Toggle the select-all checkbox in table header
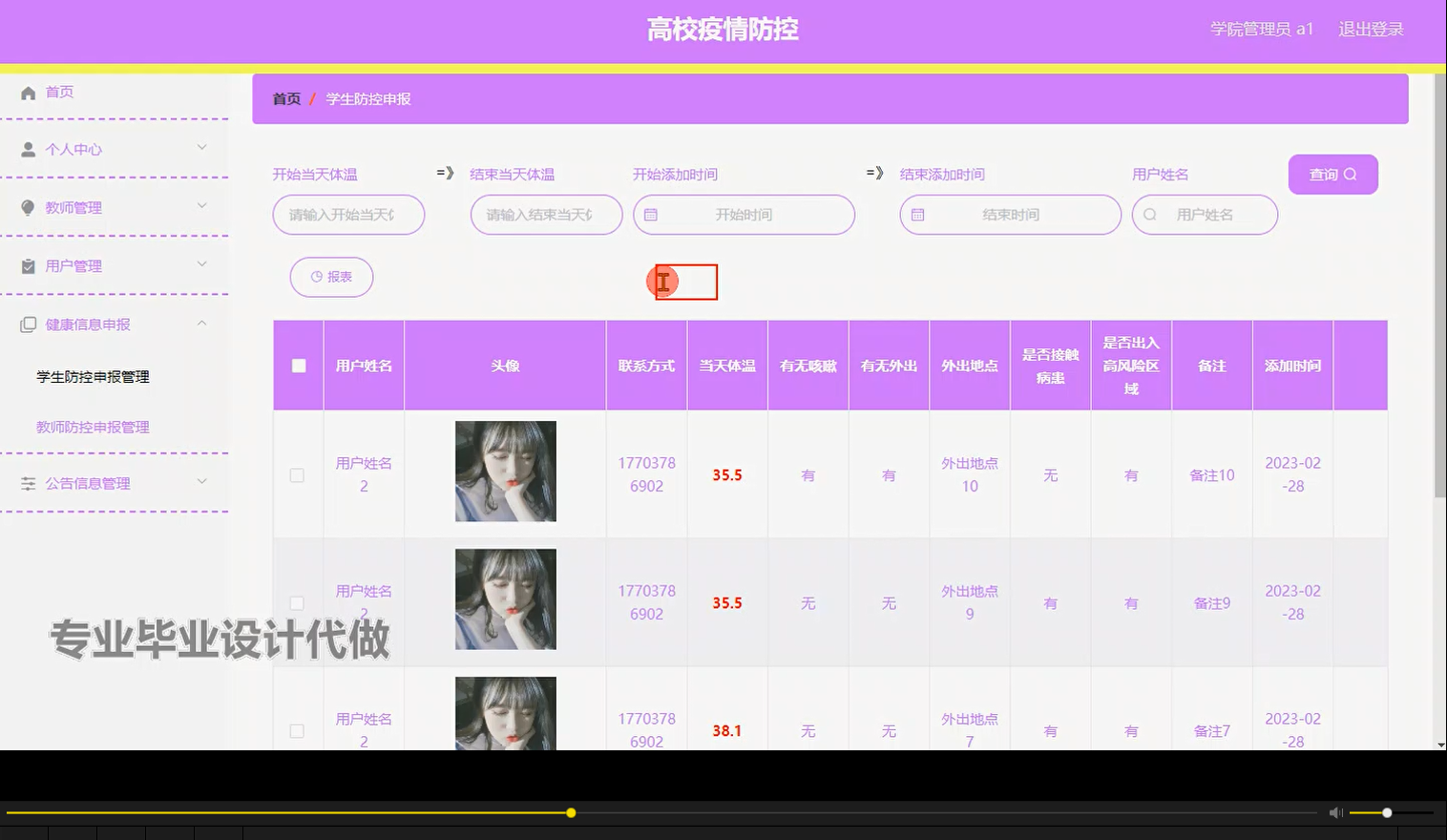 point(299,366)
